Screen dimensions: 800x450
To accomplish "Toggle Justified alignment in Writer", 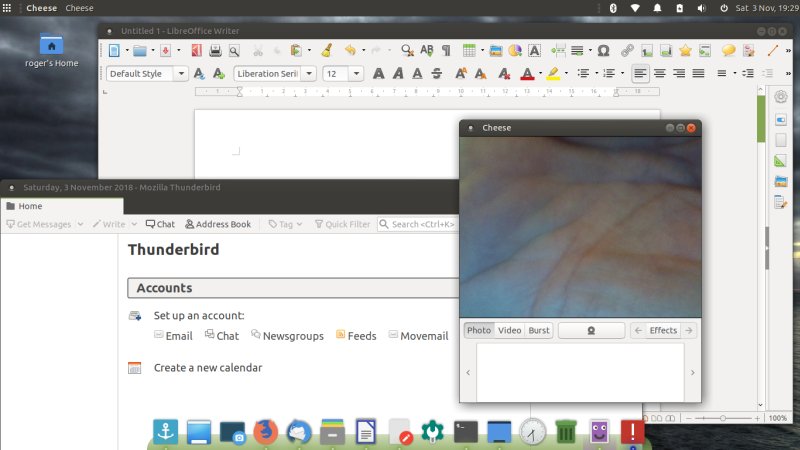I will pos(698,73).
